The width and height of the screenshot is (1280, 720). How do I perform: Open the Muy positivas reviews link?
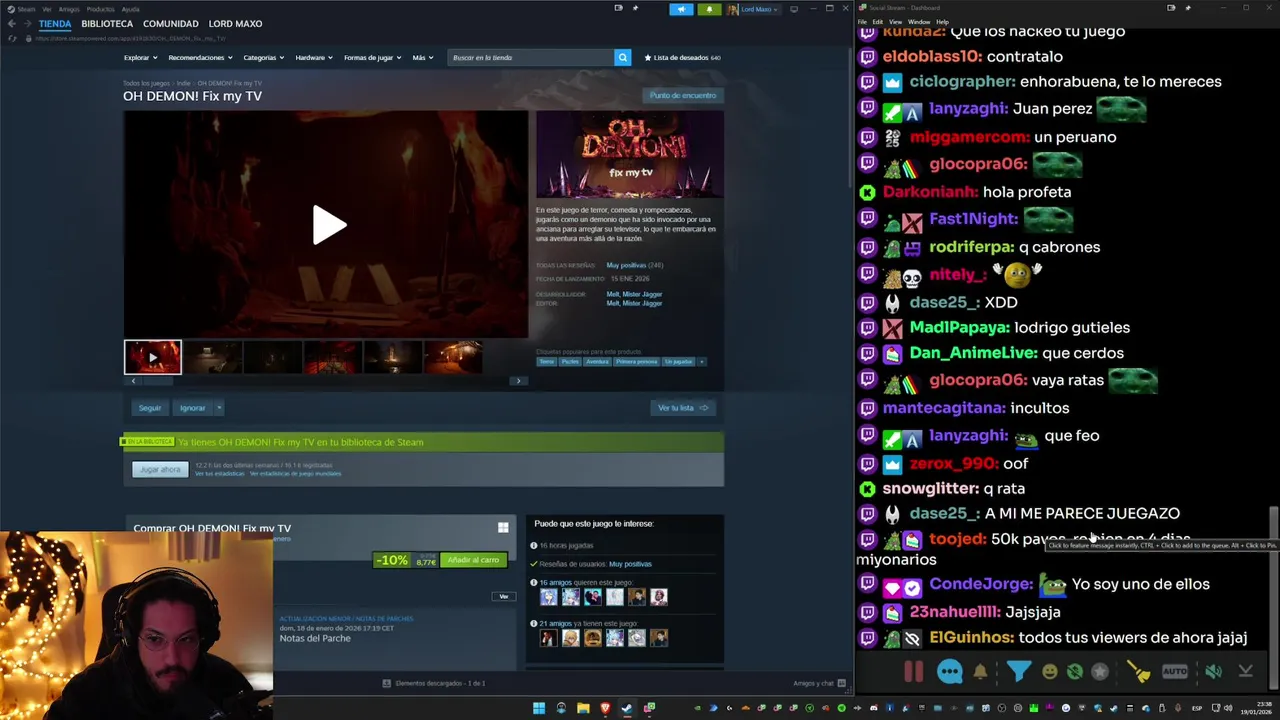click(626, 265)
